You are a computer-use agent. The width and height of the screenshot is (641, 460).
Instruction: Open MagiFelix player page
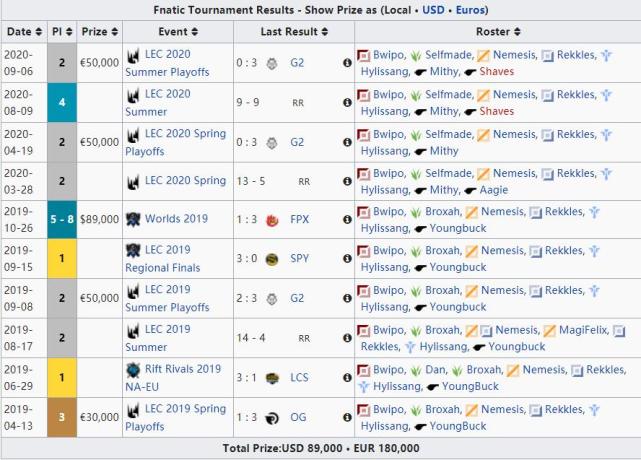click(584, 330)
